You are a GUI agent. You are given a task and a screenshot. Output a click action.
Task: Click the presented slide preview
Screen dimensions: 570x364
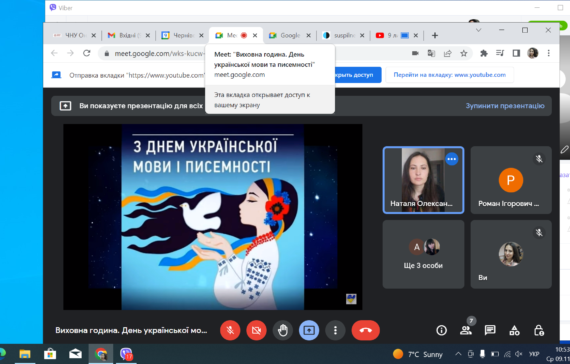click(x=213, y=217)
